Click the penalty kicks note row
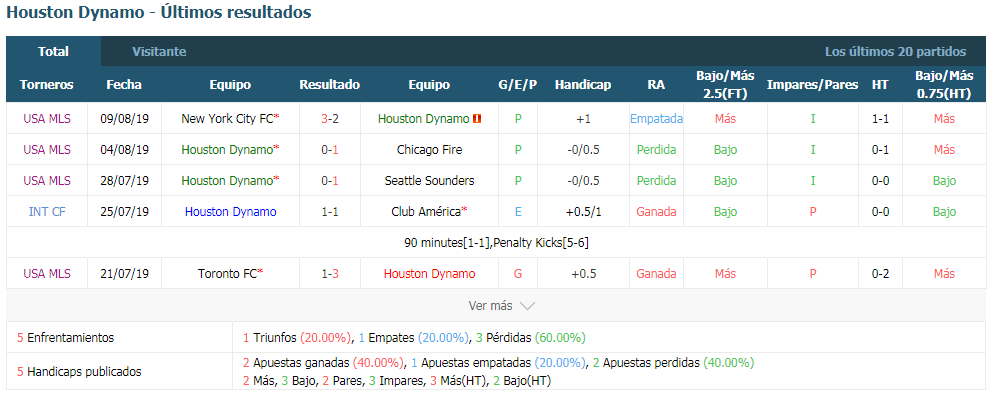The height and width of the screenshot is (393, 988). (497, 242)
